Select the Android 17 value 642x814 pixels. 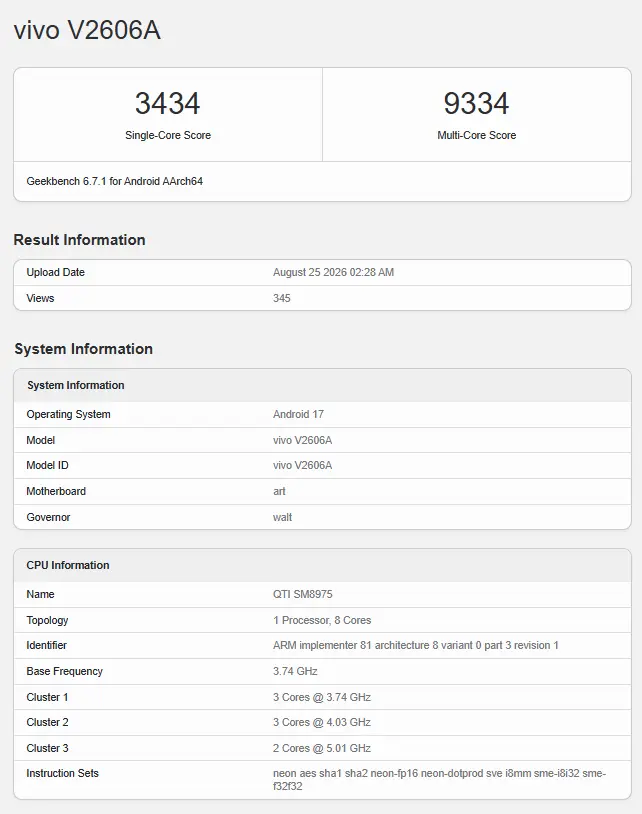(x=298, y=414)
